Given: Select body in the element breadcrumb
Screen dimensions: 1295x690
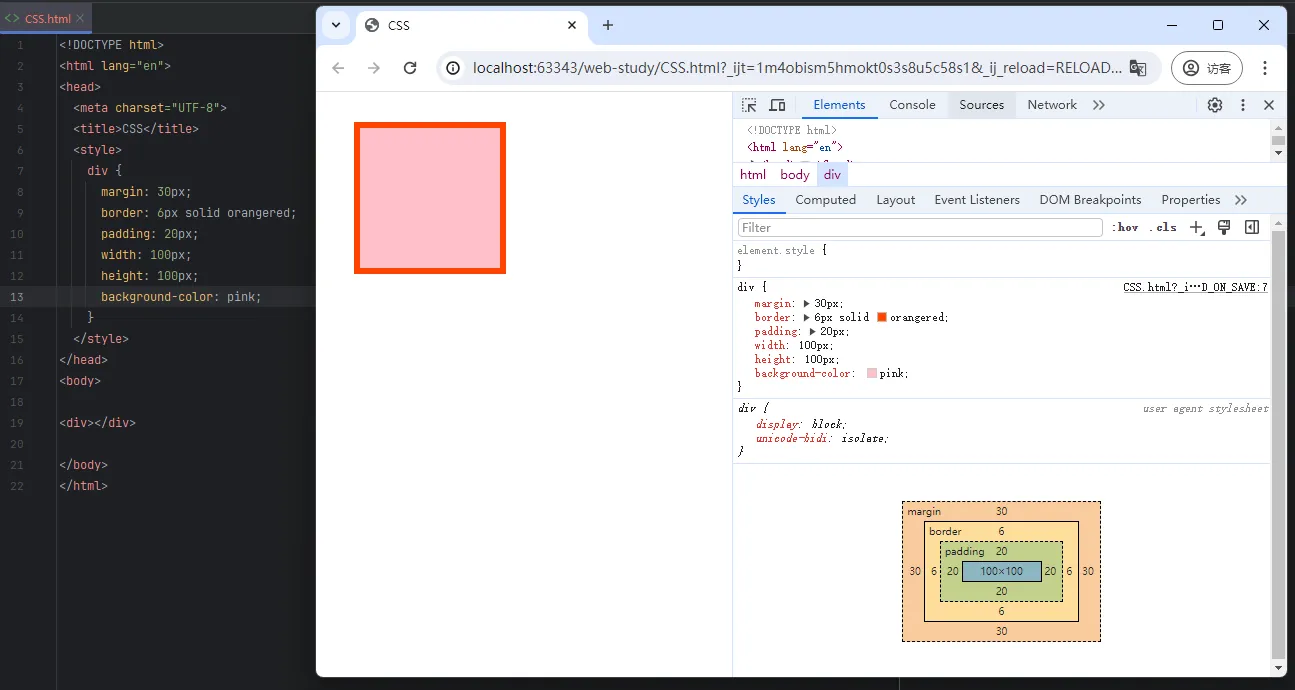Looking at the screenshot, I should [x=795, y=175].
